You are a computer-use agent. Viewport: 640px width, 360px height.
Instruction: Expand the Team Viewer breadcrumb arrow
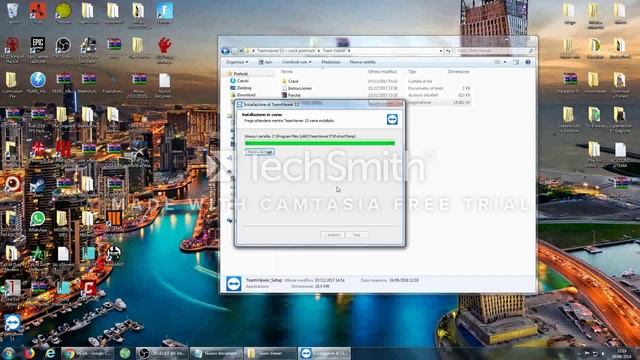point(349,51)
